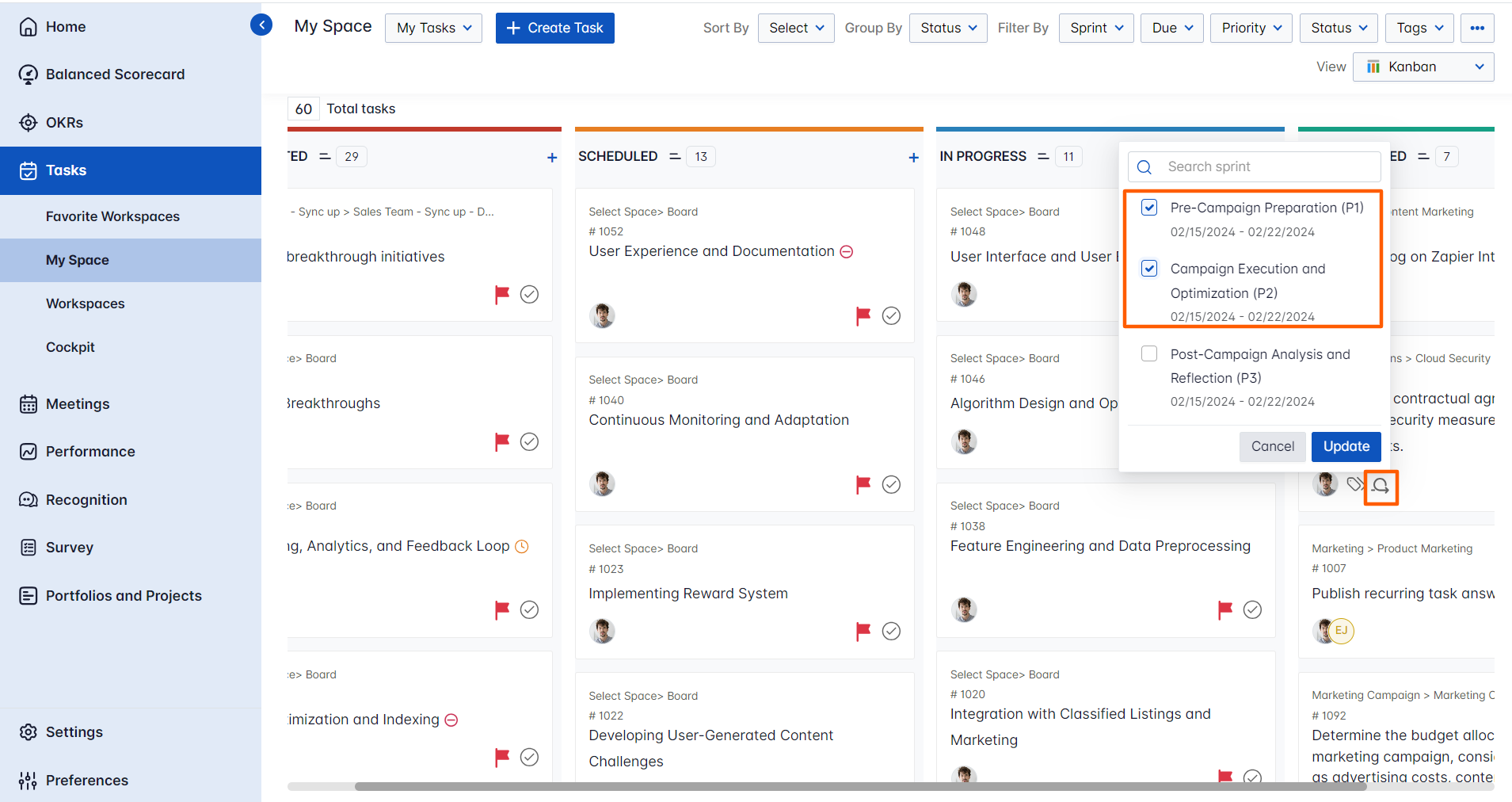The height and width of the screenshot is (802, 1512).
Task: Flag task #1052 User Experience and Documentation
Action: coord(863,315)
